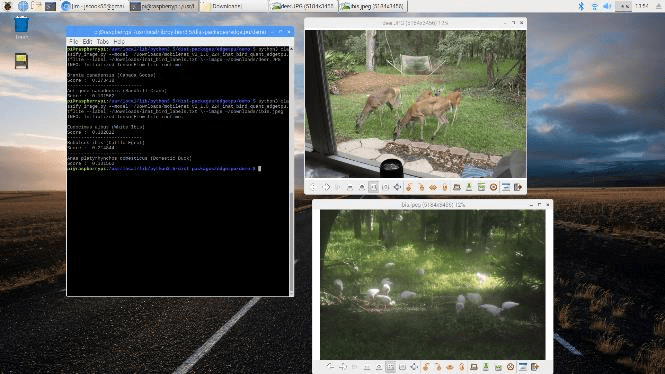Image resolution: width=665 pixels, height=374 pixels.
Task: Switch to Downloads window in taskbar
Action: [221, 6]
